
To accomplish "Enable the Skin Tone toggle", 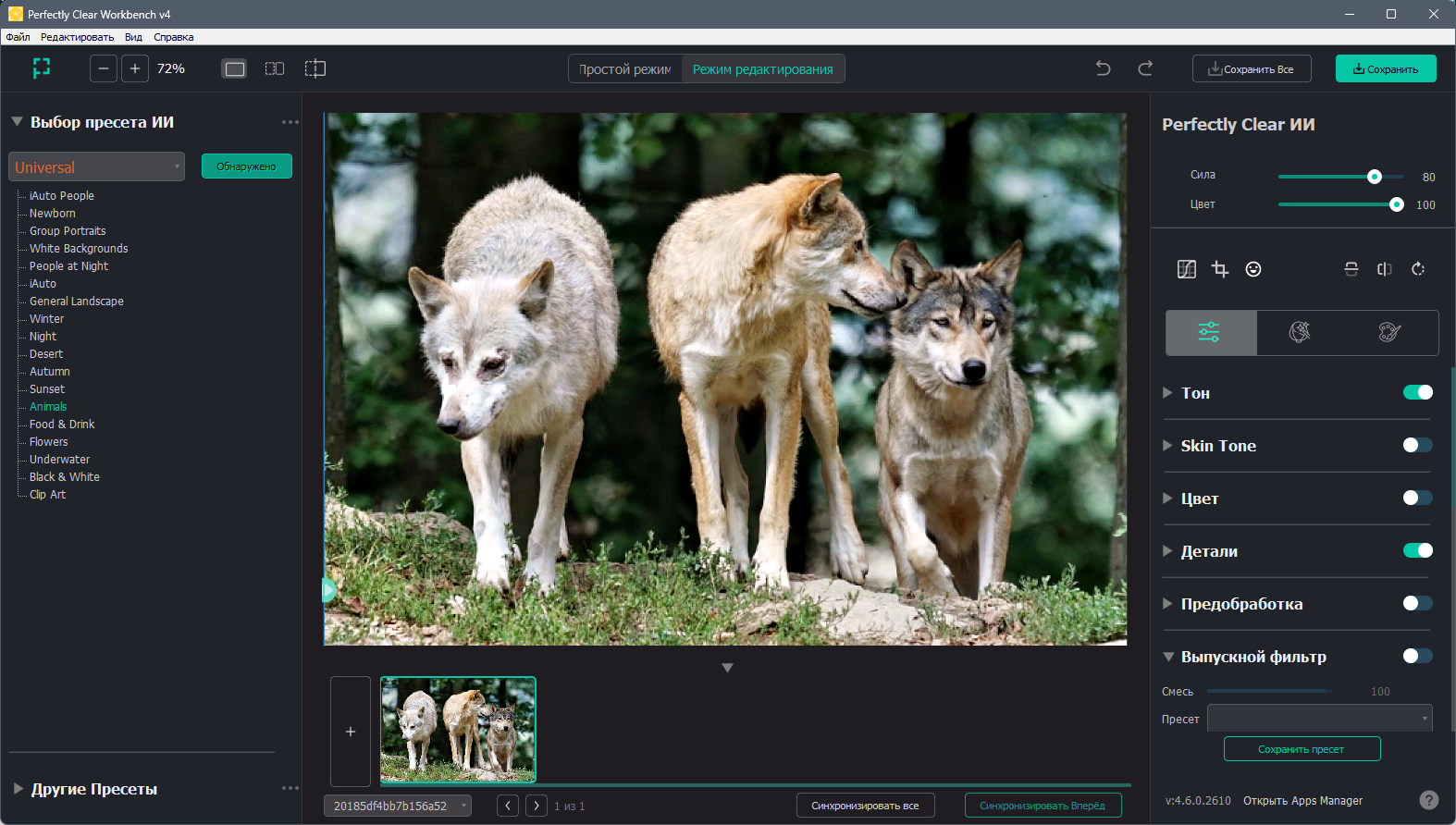I will (1417, 445).
